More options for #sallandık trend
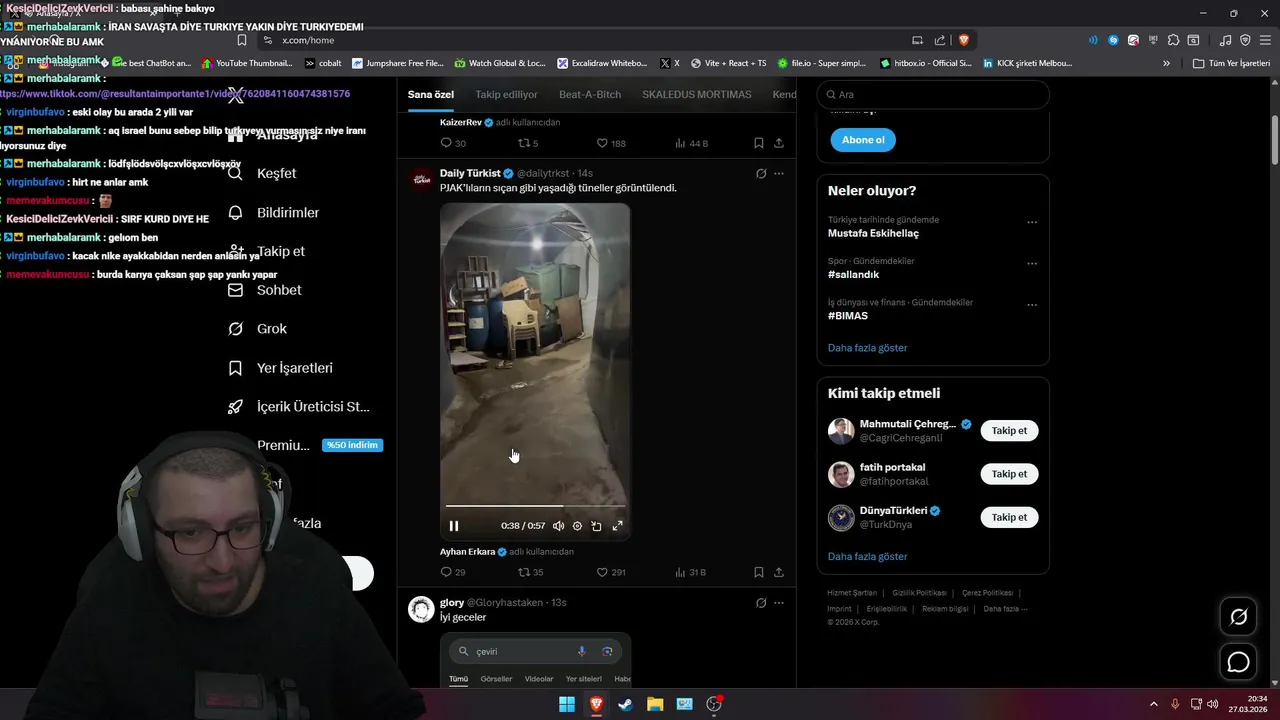The image size is (1280, 720). (1032, 264)
